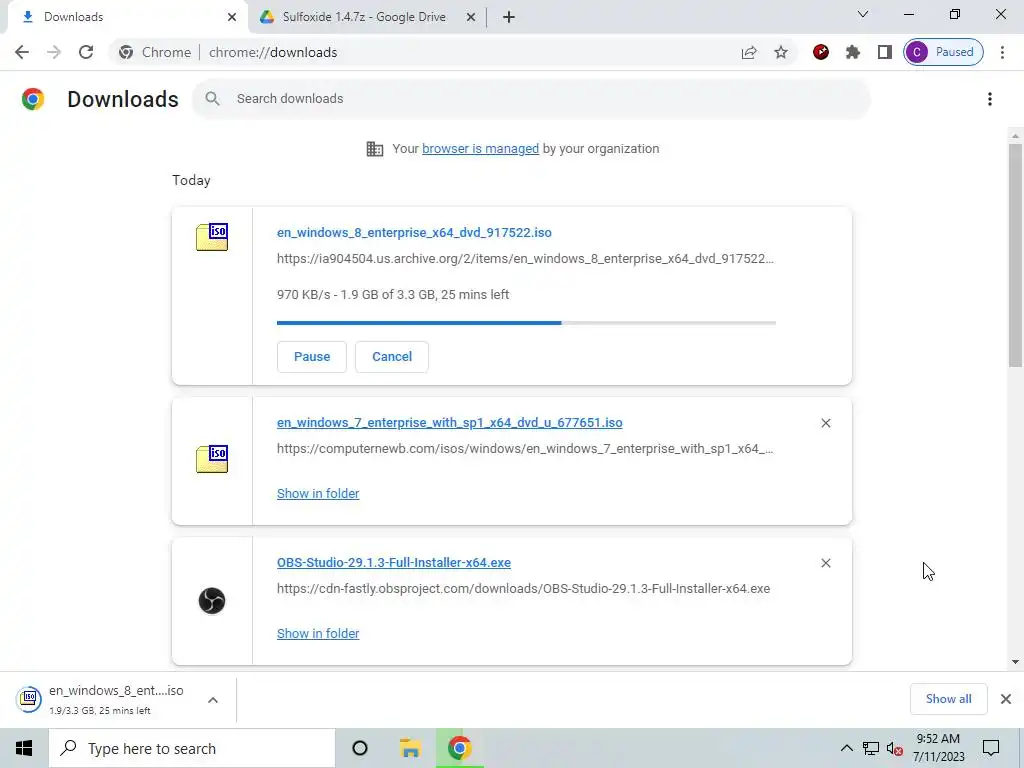Click the browser forward arrow

54,52
